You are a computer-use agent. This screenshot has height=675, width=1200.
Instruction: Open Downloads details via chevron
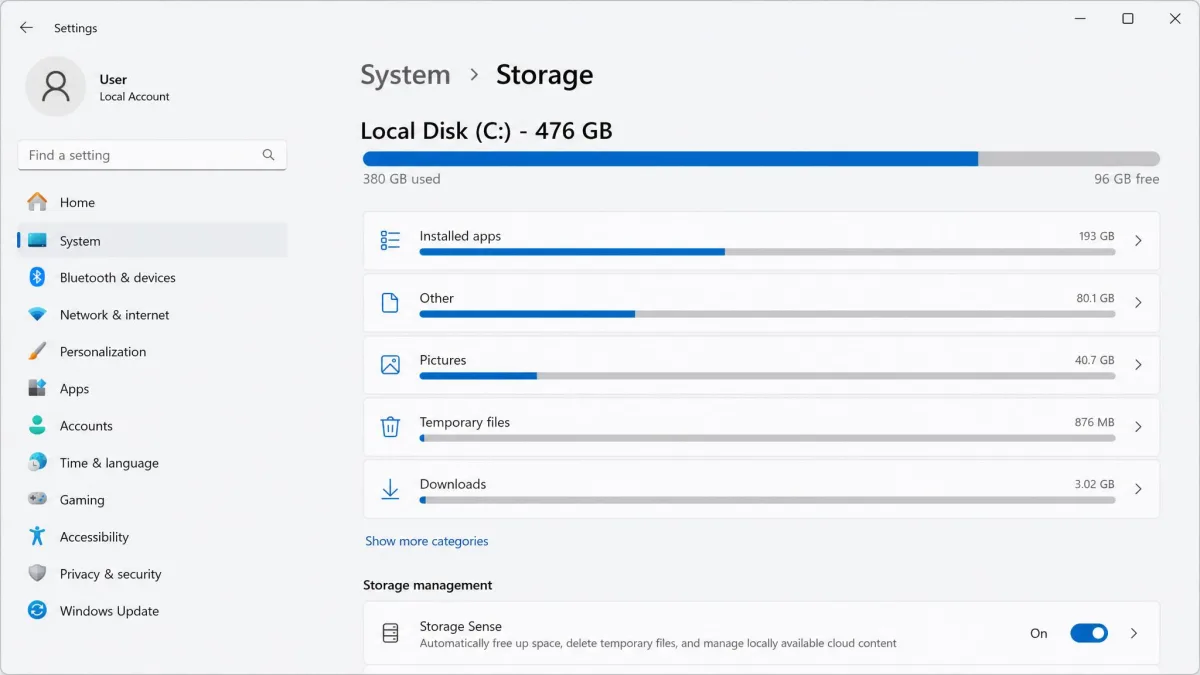click(x=1138, y=489)
